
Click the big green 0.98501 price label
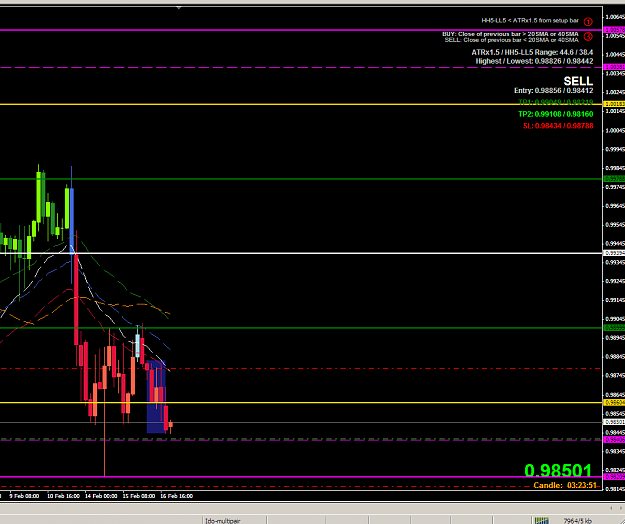(x=558, y=470)
